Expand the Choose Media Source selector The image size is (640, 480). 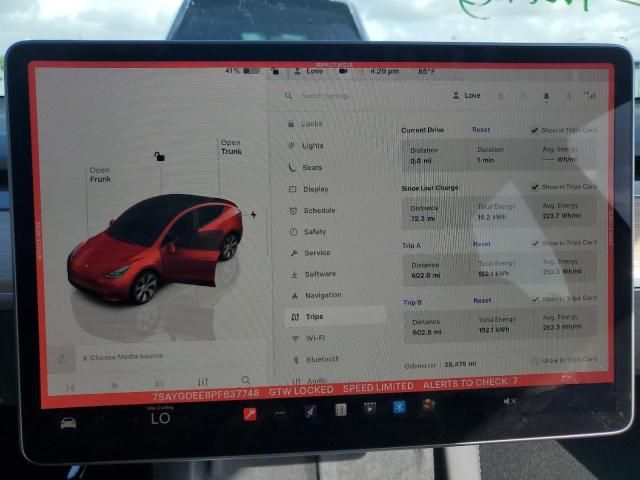click(x=125, y=357)
